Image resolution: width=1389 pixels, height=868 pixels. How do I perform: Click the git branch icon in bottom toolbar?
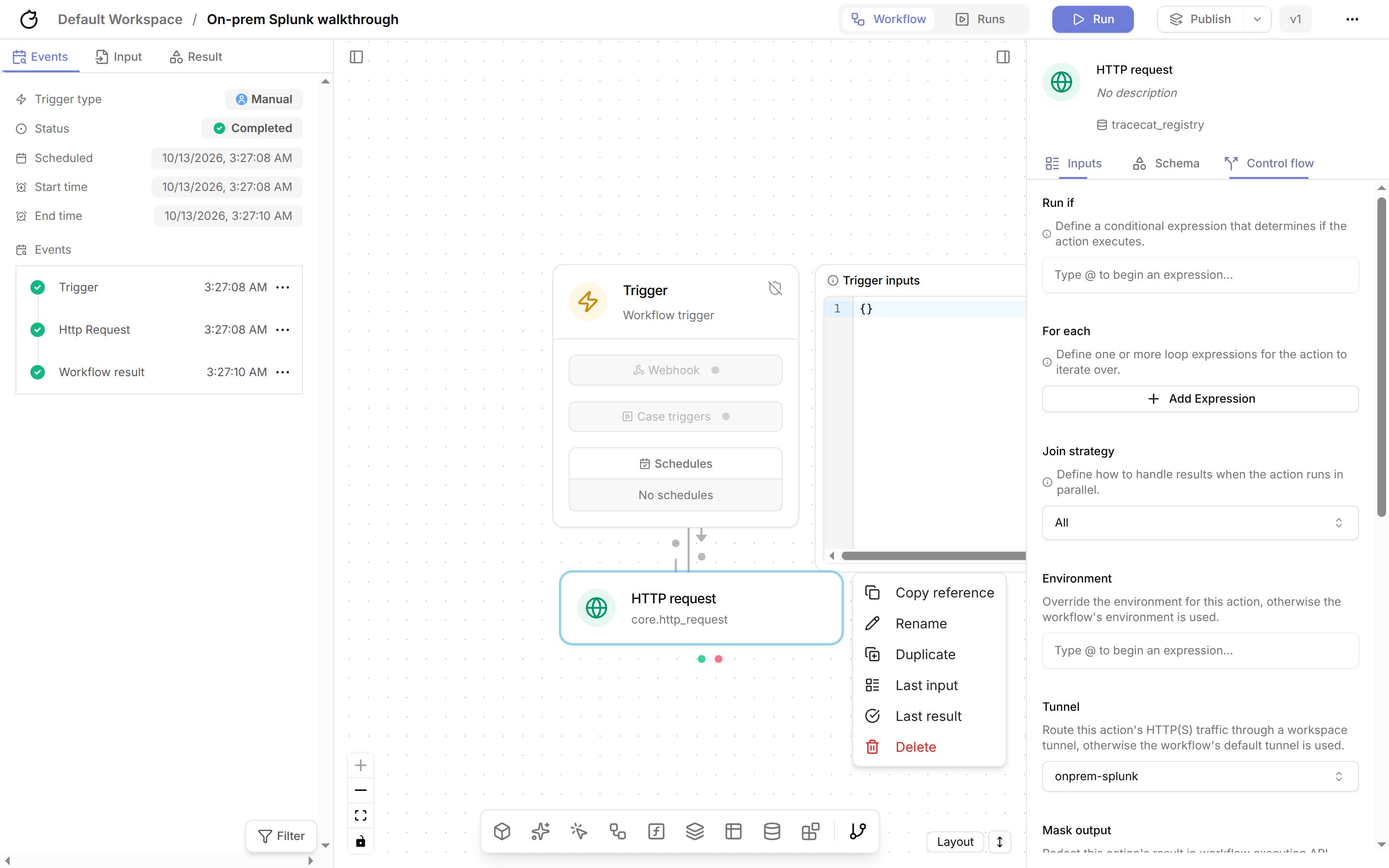click(x=858, y=831)
